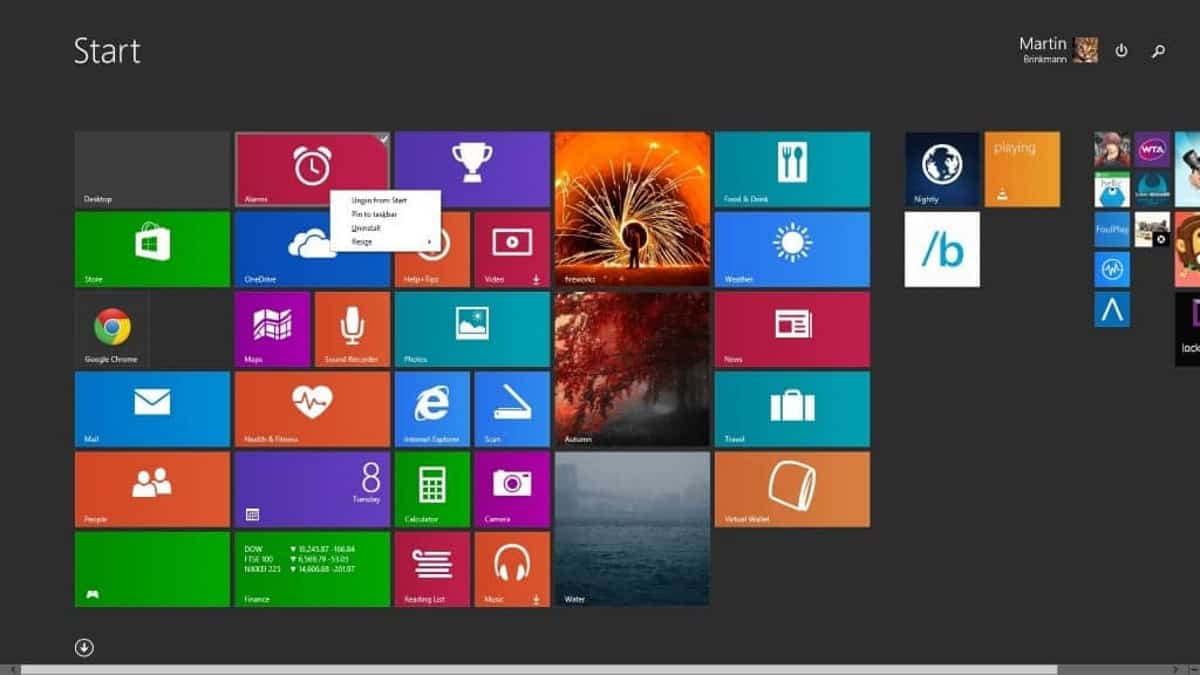Open the Calculator app
This screenshot has width=1200, height=675.
point(432,490)
